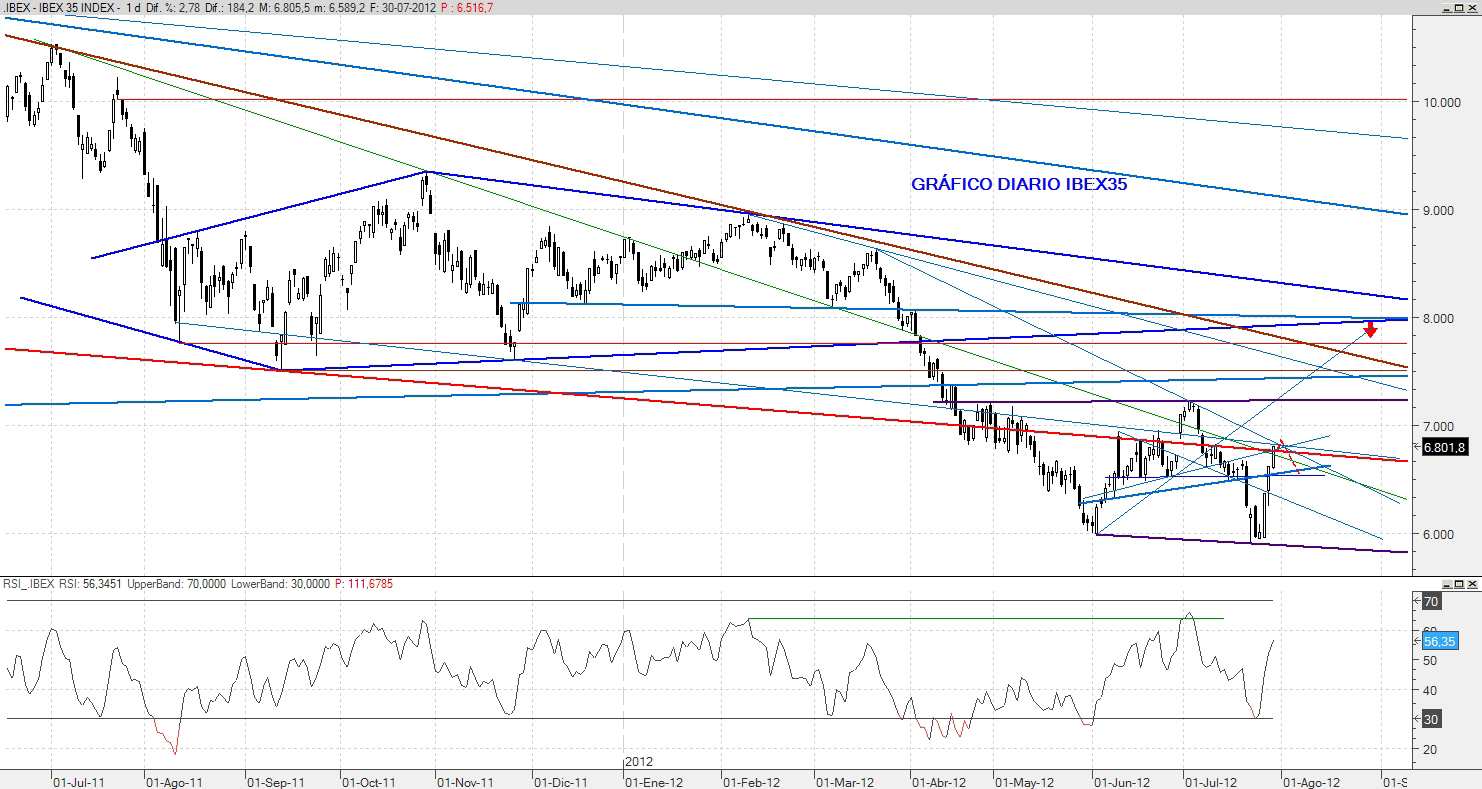
Task: Select the red down arrow marker
Action: (1371, 330)
